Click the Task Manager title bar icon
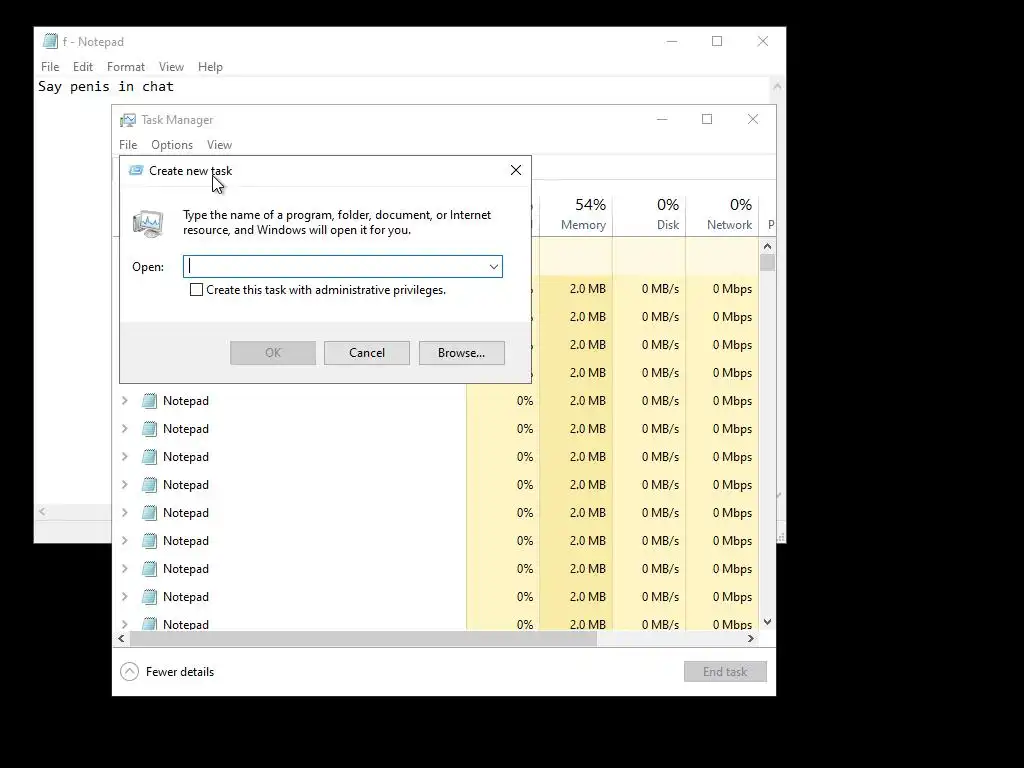 pyautogui.click(x=128, y=120)
